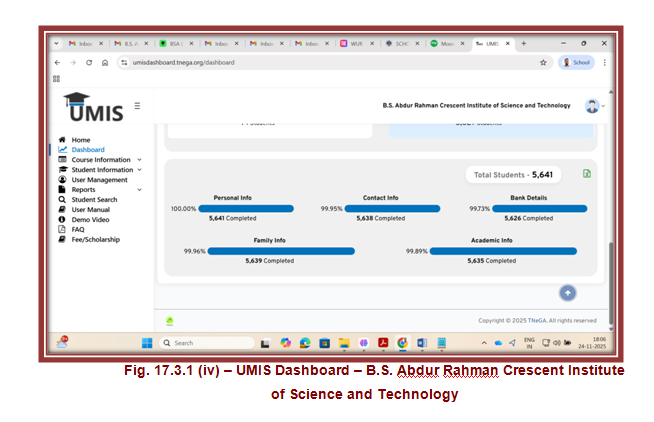Reload the page using the refresh icon
654x422 pixels.
[x=90, y=62]
